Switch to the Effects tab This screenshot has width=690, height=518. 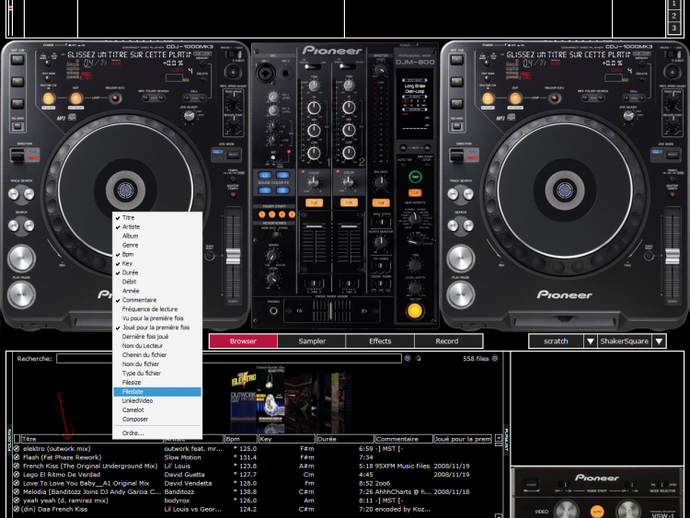point(380,341)
